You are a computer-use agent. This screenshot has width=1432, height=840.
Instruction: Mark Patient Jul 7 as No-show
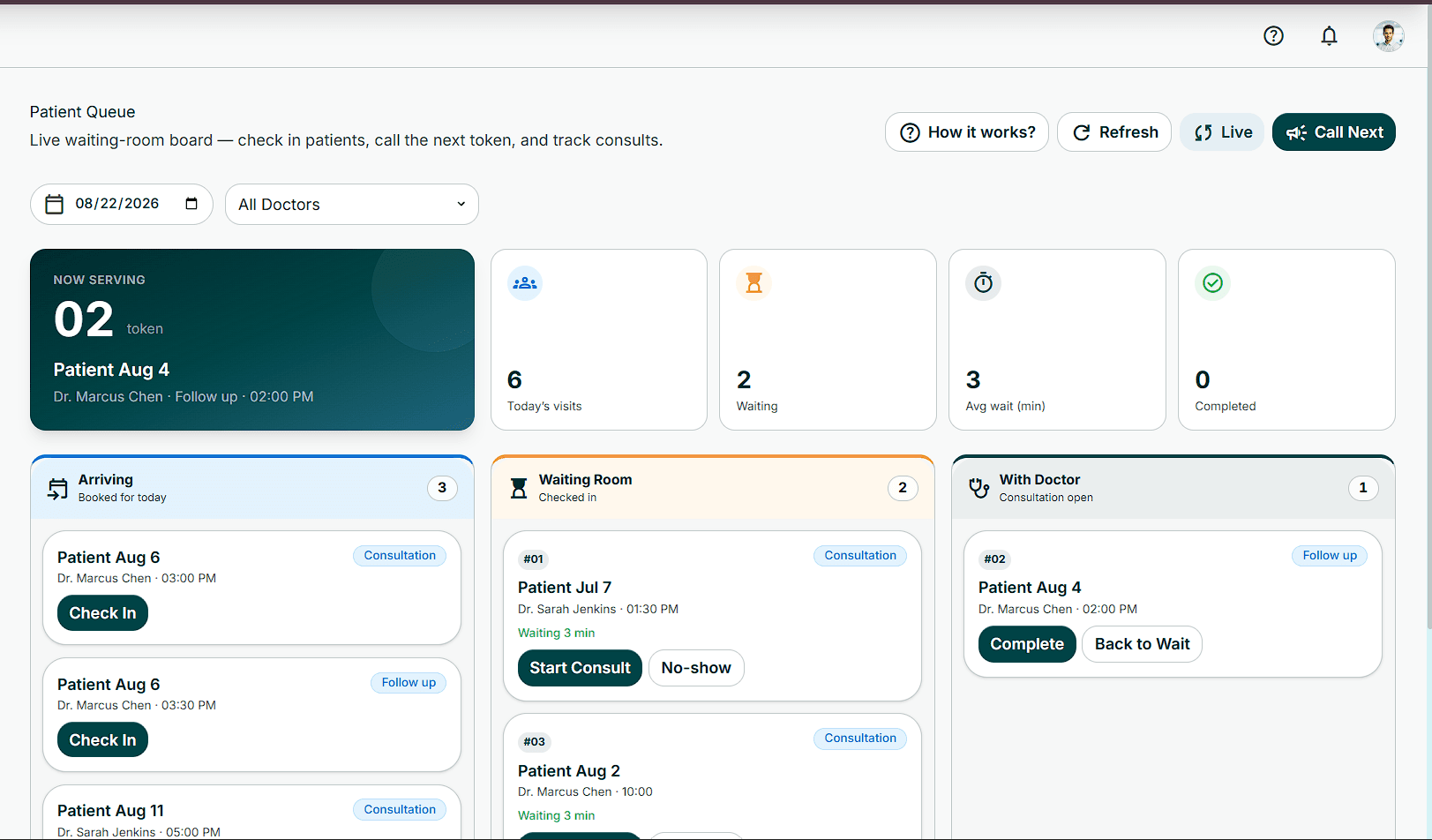[696, 668]
